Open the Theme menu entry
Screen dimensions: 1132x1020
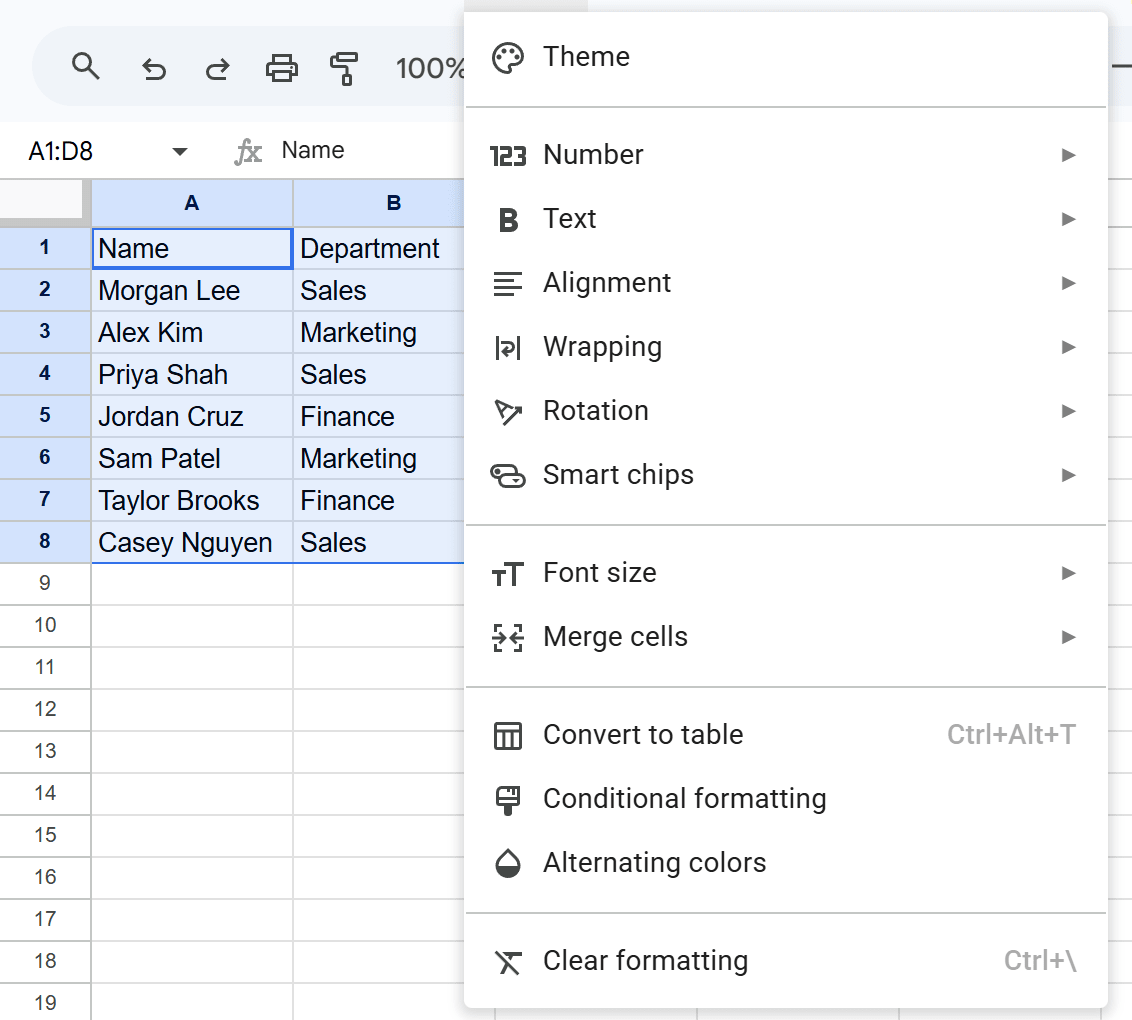pyautogui.click(x=785, y=57)
